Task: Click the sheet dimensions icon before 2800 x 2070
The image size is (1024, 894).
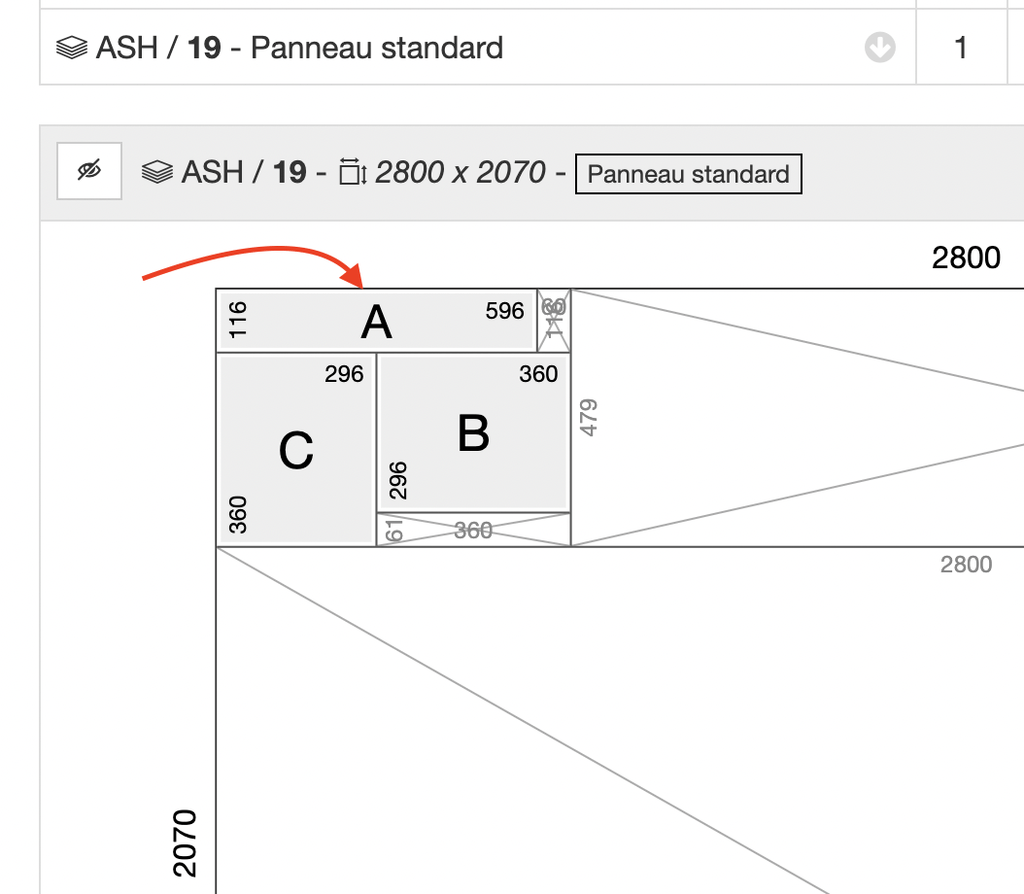Action: (x=353, y=172)
